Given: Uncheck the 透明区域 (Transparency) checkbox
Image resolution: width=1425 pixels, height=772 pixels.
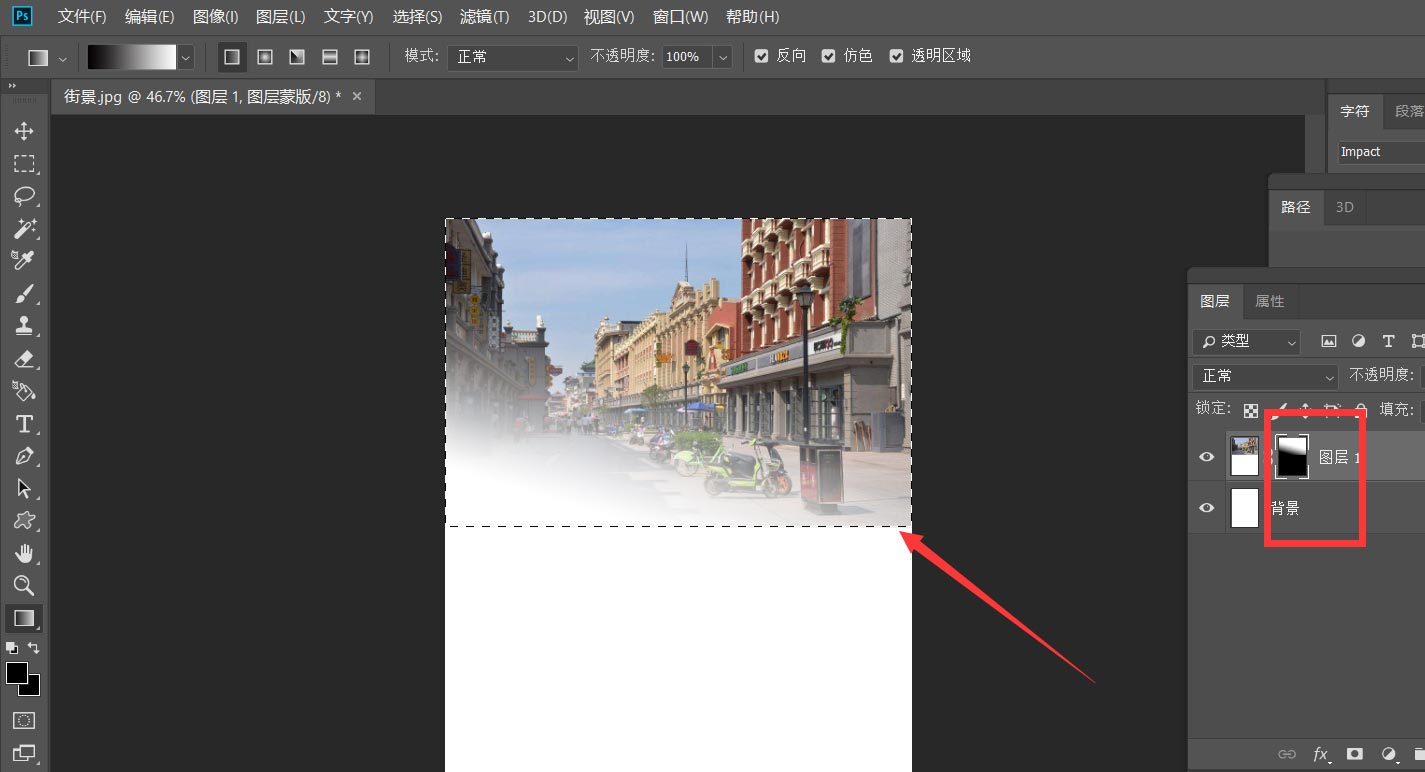Looking at the screenshot, I should (x=896, y=56).
